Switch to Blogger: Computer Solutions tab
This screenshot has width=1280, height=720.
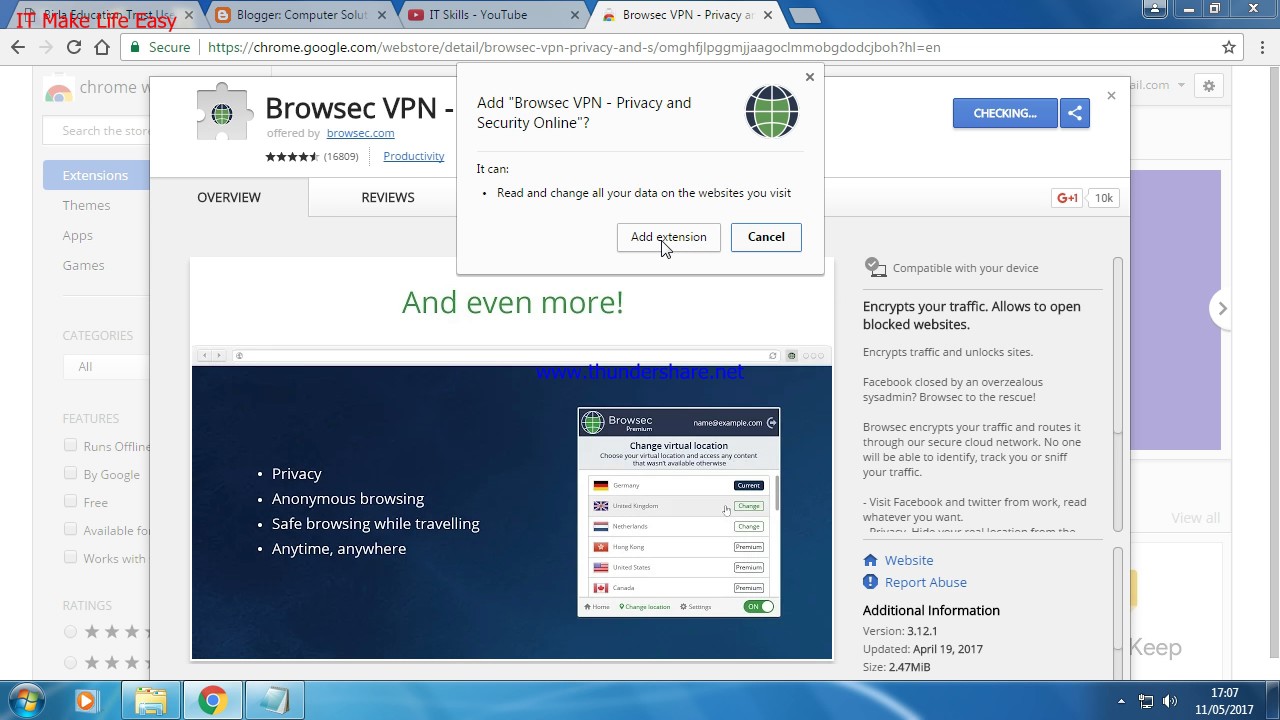pyautogui.click(x=301, y=15)
